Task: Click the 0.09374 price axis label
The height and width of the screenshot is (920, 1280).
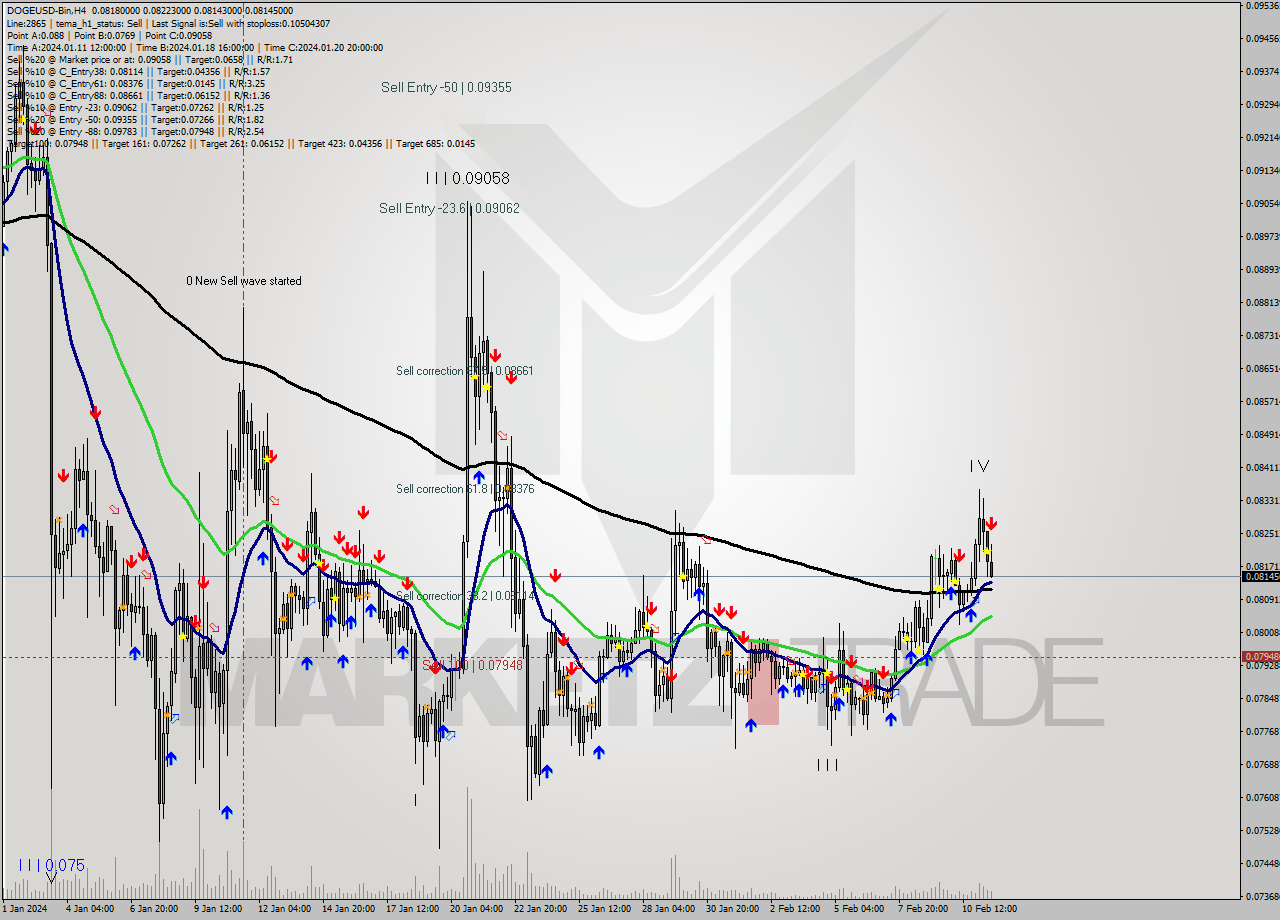Action: [x=1261, y=71]
